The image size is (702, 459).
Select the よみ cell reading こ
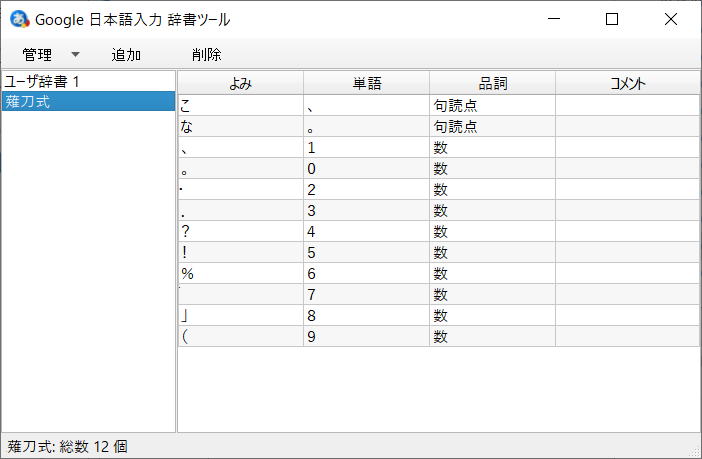pyautogui.click(x=241, y=105)
